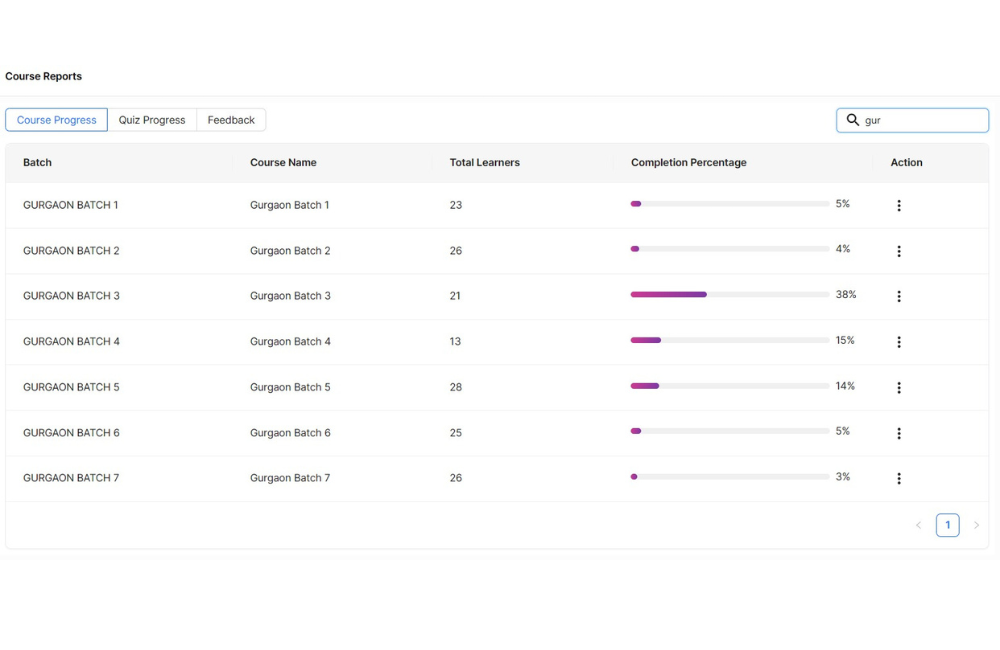Open action menu for GURGAON BATCH 7
The width and height of the screenshot is (1000, 650).
tap(899, 478)
